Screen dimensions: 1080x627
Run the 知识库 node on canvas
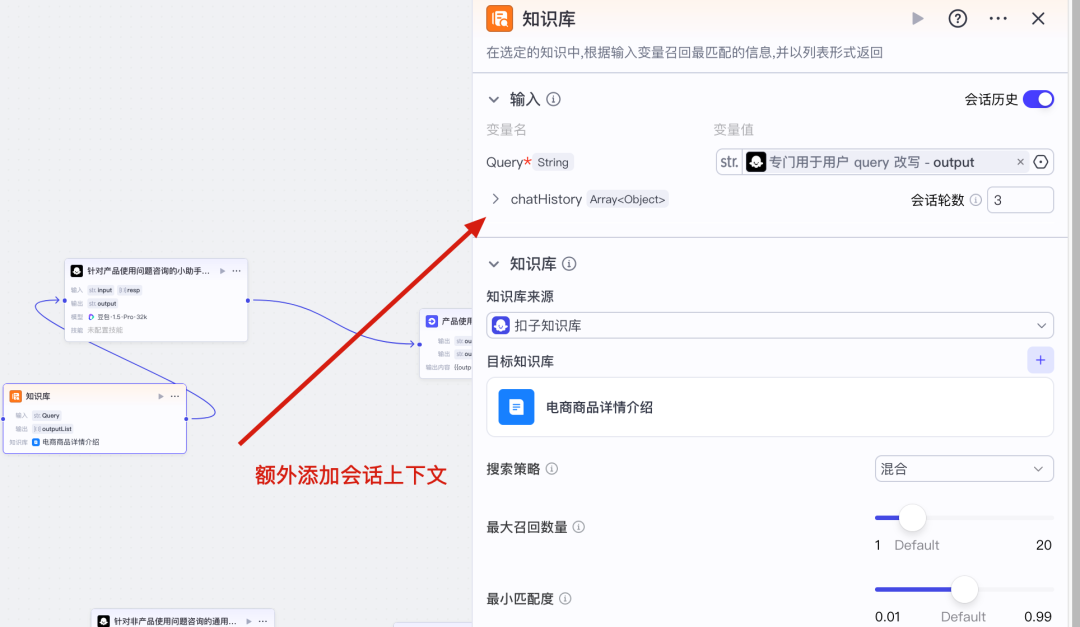(160, 396)
